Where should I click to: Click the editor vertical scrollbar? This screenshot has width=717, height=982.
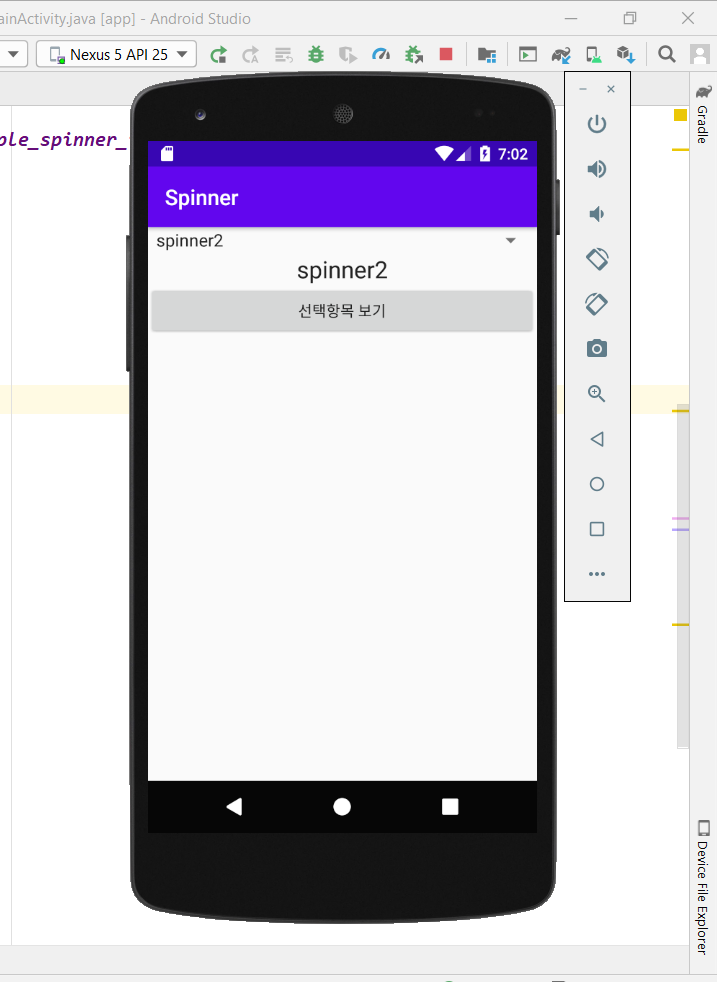(683, 576)
